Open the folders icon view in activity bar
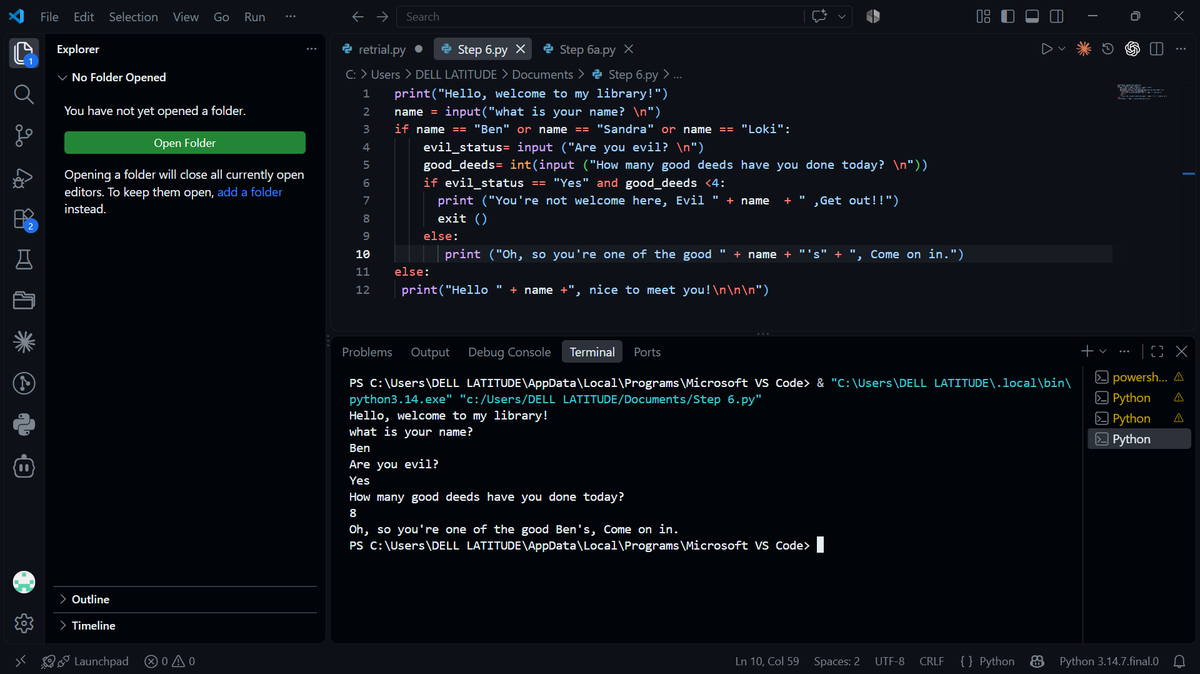This screenshot has height=674, width=1200. (x=24, y=301)
